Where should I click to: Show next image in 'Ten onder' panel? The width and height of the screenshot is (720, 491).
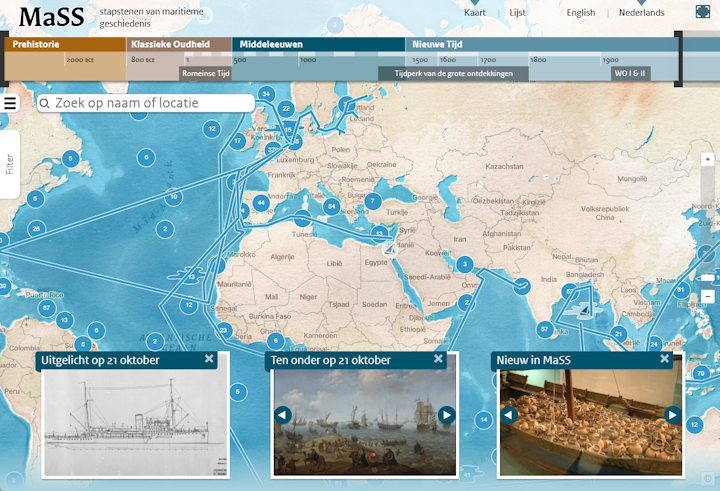pos(446,415)
